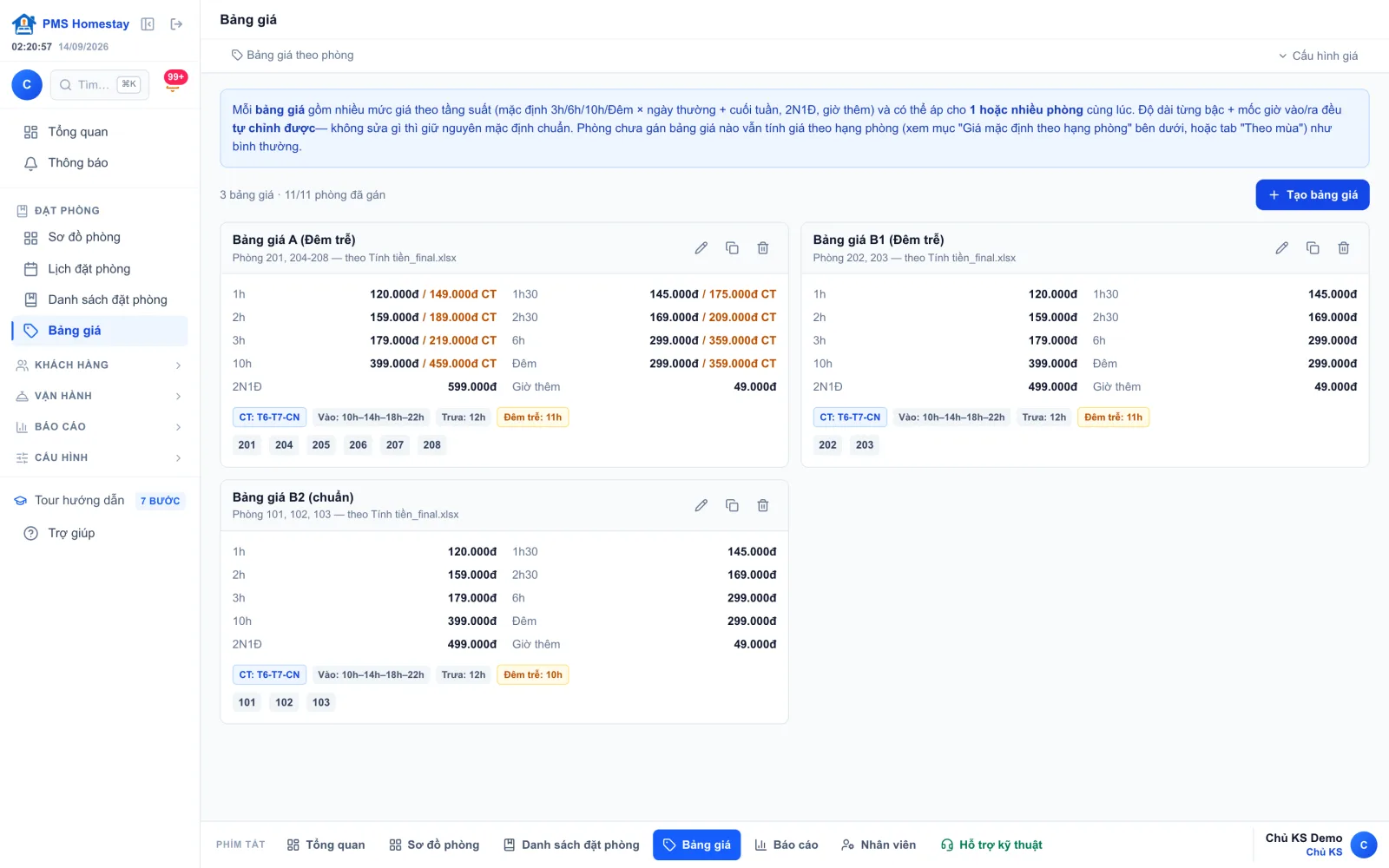Select the Bảng giá theo phòng tab

[x=293, y=56]
